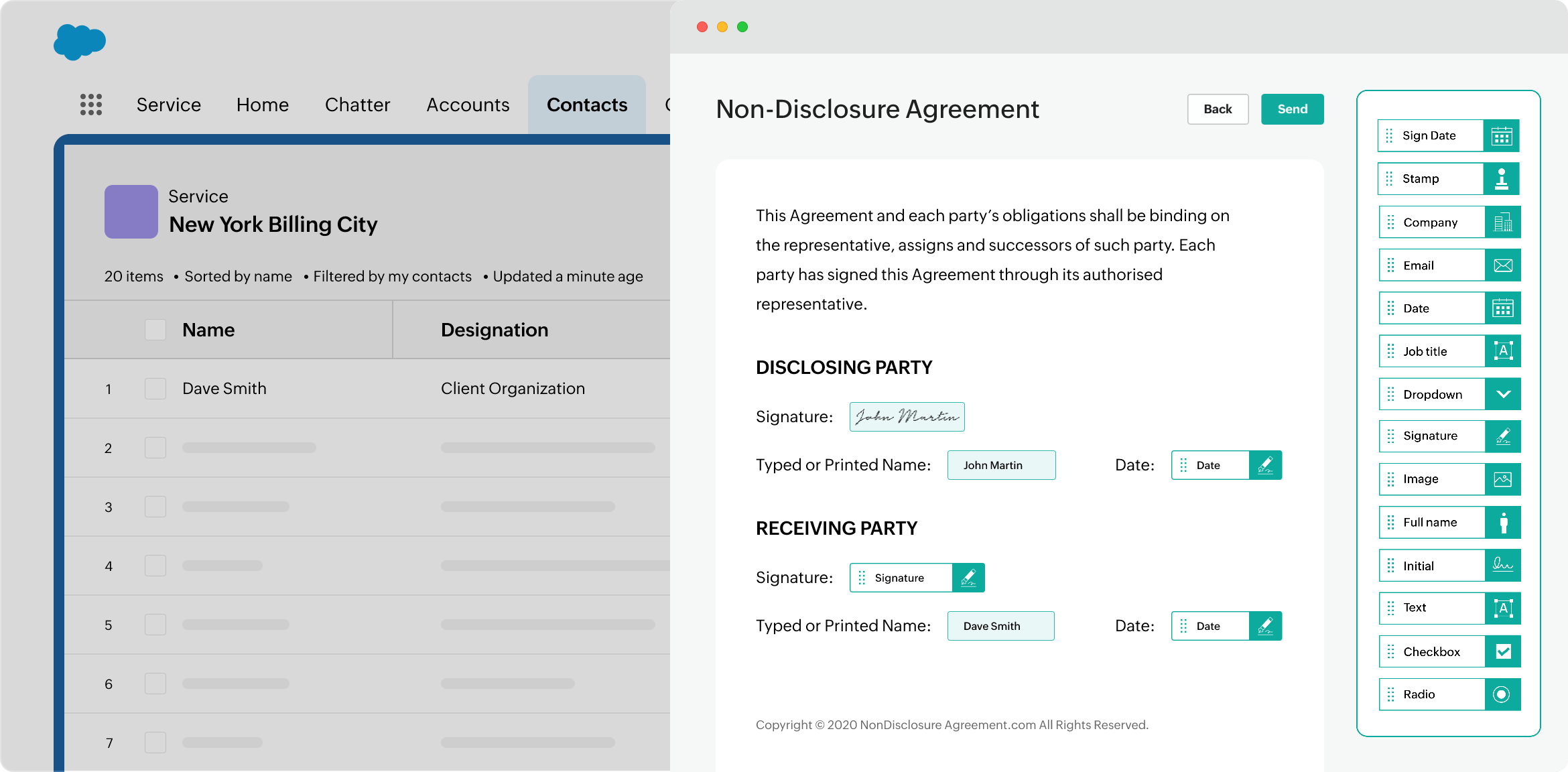Click the RECEIVING PARTY heading
Screen dimensions: 1568x772
tap(836, 528)
